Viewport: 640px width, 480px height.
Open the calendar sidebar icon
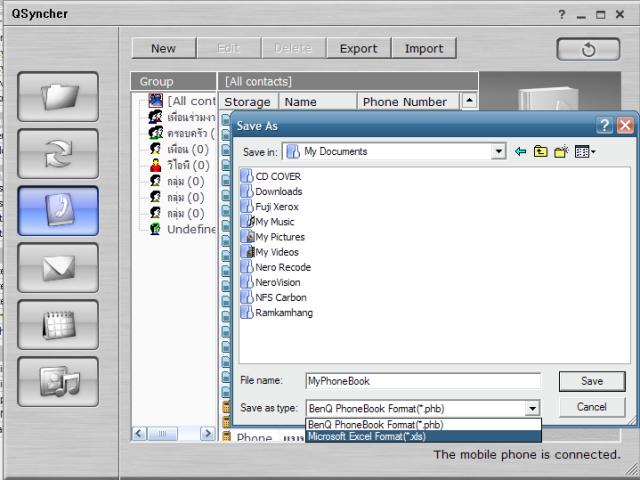(x=58, y=325)
